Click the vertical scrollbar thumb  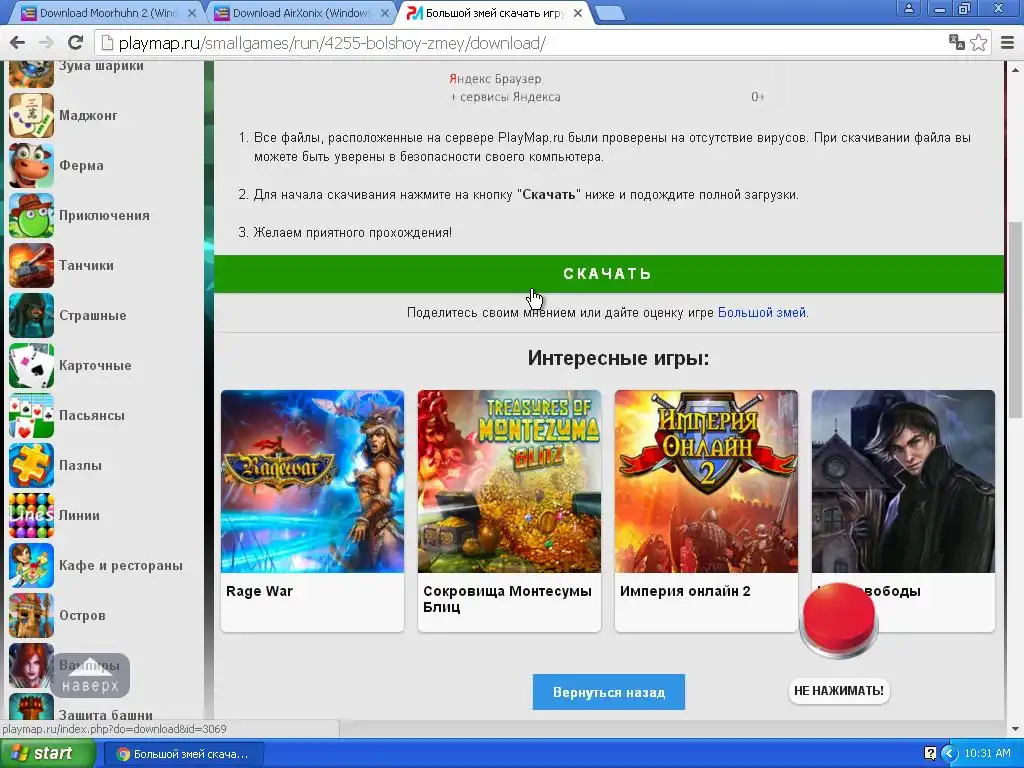click(1015, 320)
